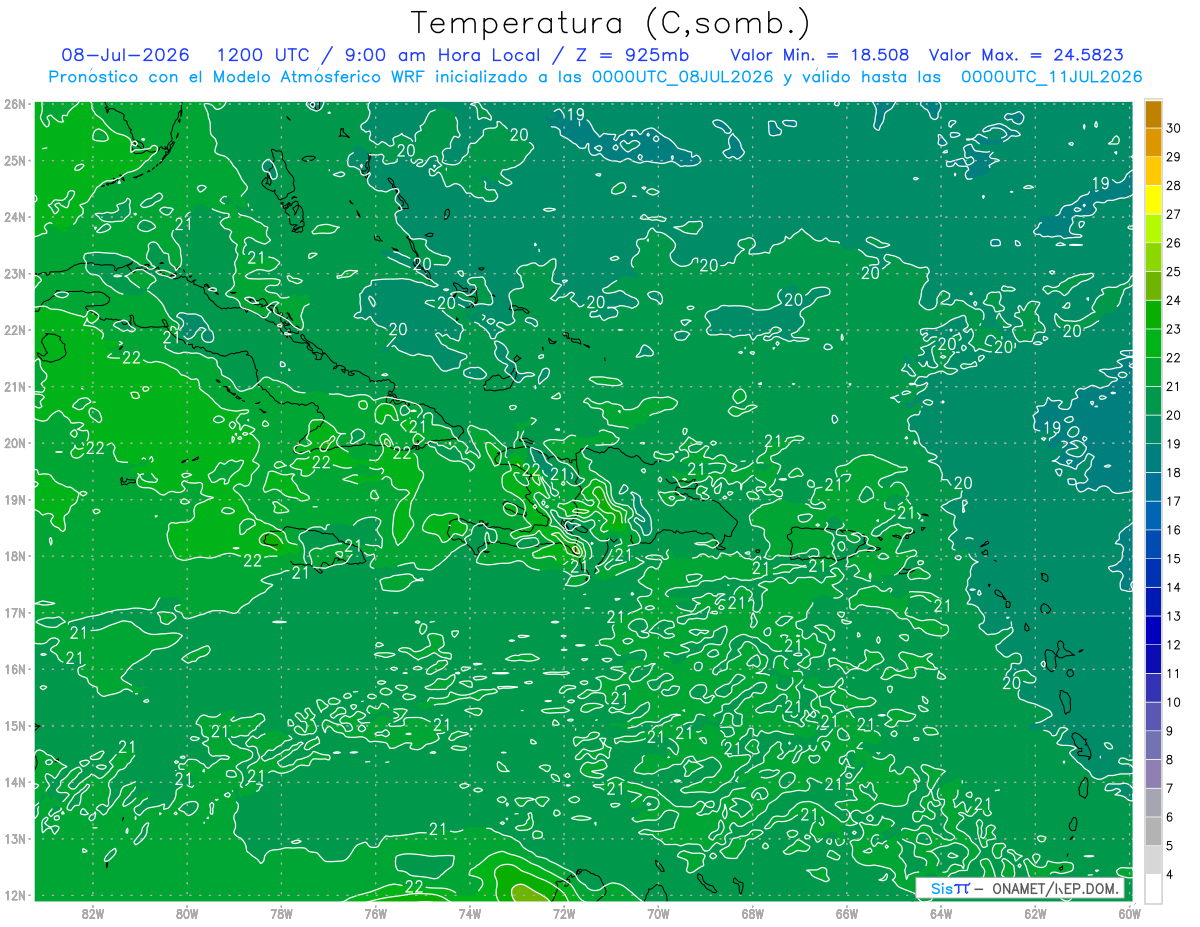Click the 12N latitude axis label
This screenshot has width=1200, height=927.
[x=14, y=895]
